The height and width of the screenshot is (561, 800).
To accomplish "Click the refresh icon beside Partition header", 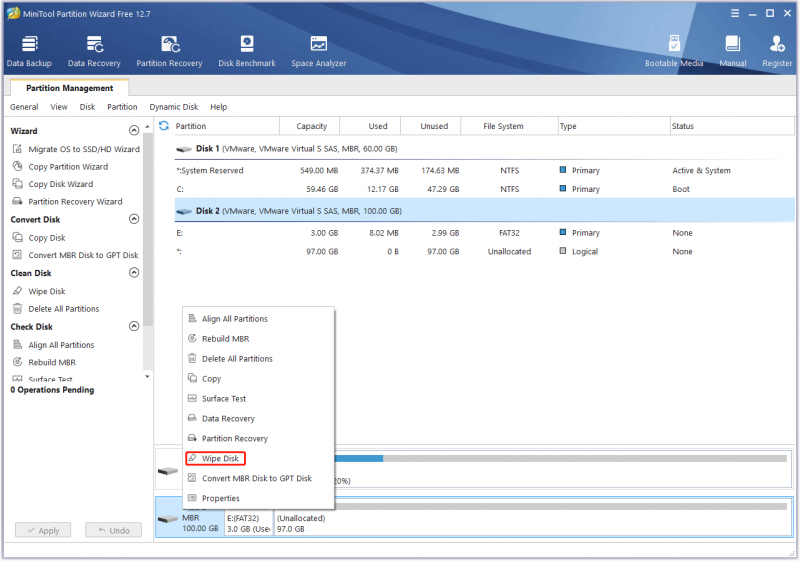I will (x=164, y=125).
